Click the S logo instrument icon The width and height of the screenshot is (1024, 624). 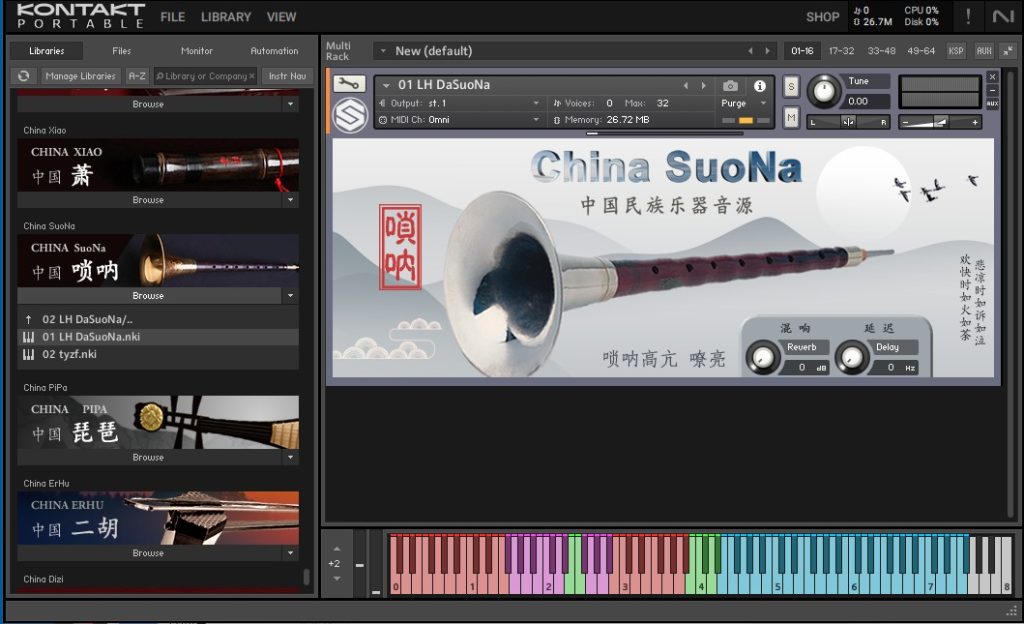pos(350,115)
